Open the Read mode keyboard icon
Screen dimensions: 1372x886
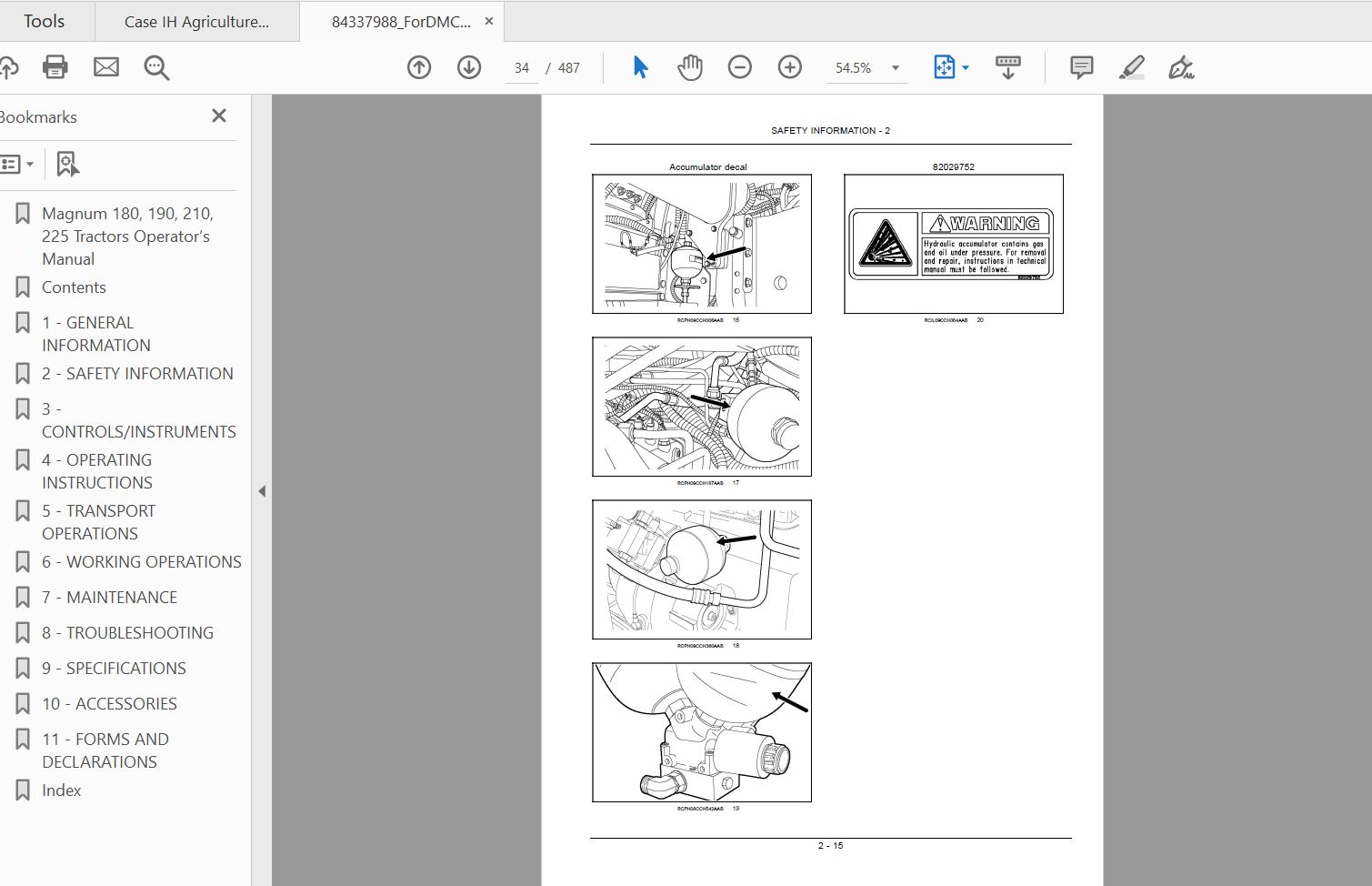click(1008, 67)
